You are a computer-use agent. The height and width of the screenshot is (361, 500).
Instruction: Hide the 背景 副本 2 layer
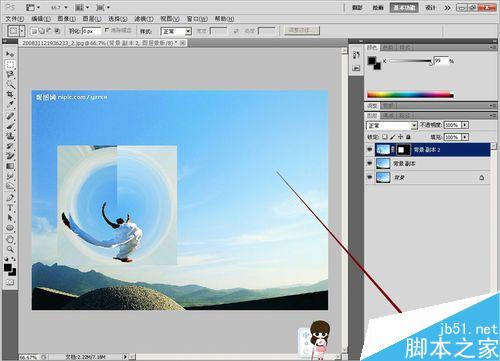[369, 150]
